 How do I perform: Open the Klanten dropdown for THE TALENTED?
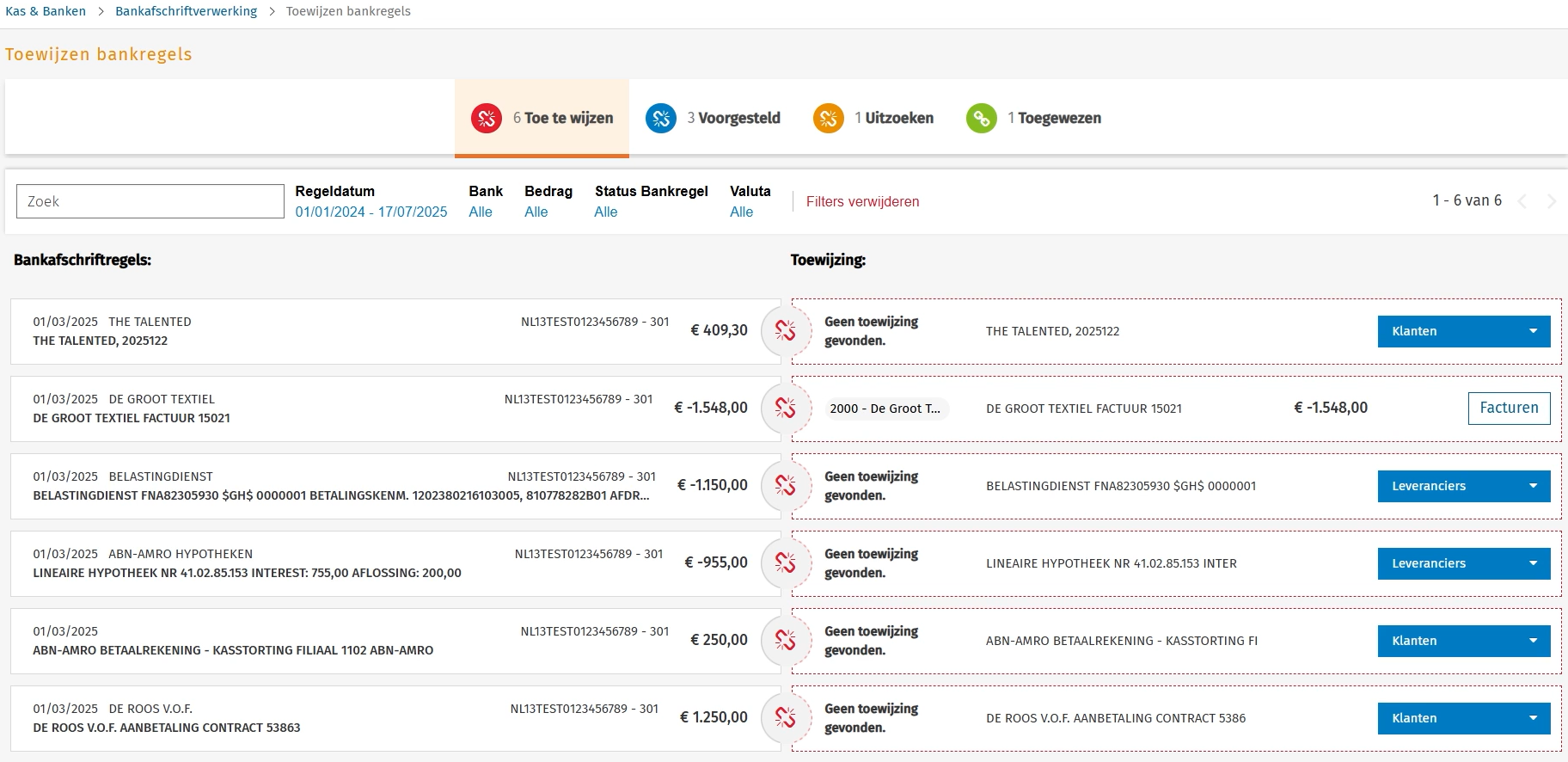[x=1463, y=331]
